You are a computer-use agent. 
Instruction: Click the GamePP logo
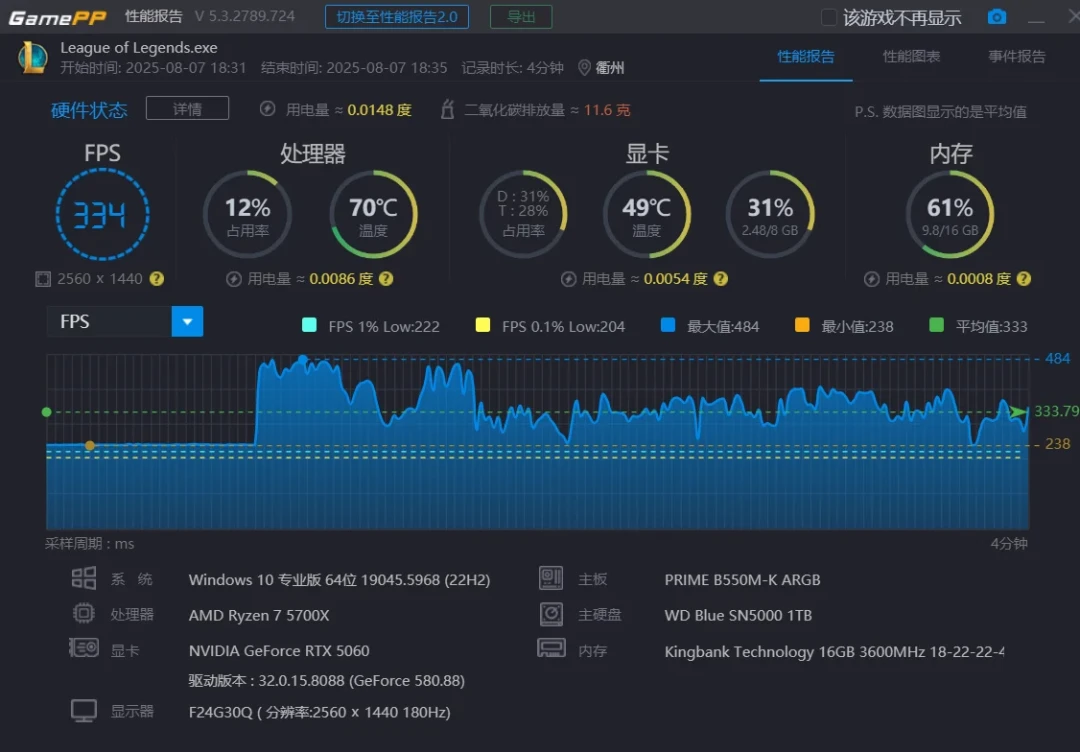coord(57,17)
